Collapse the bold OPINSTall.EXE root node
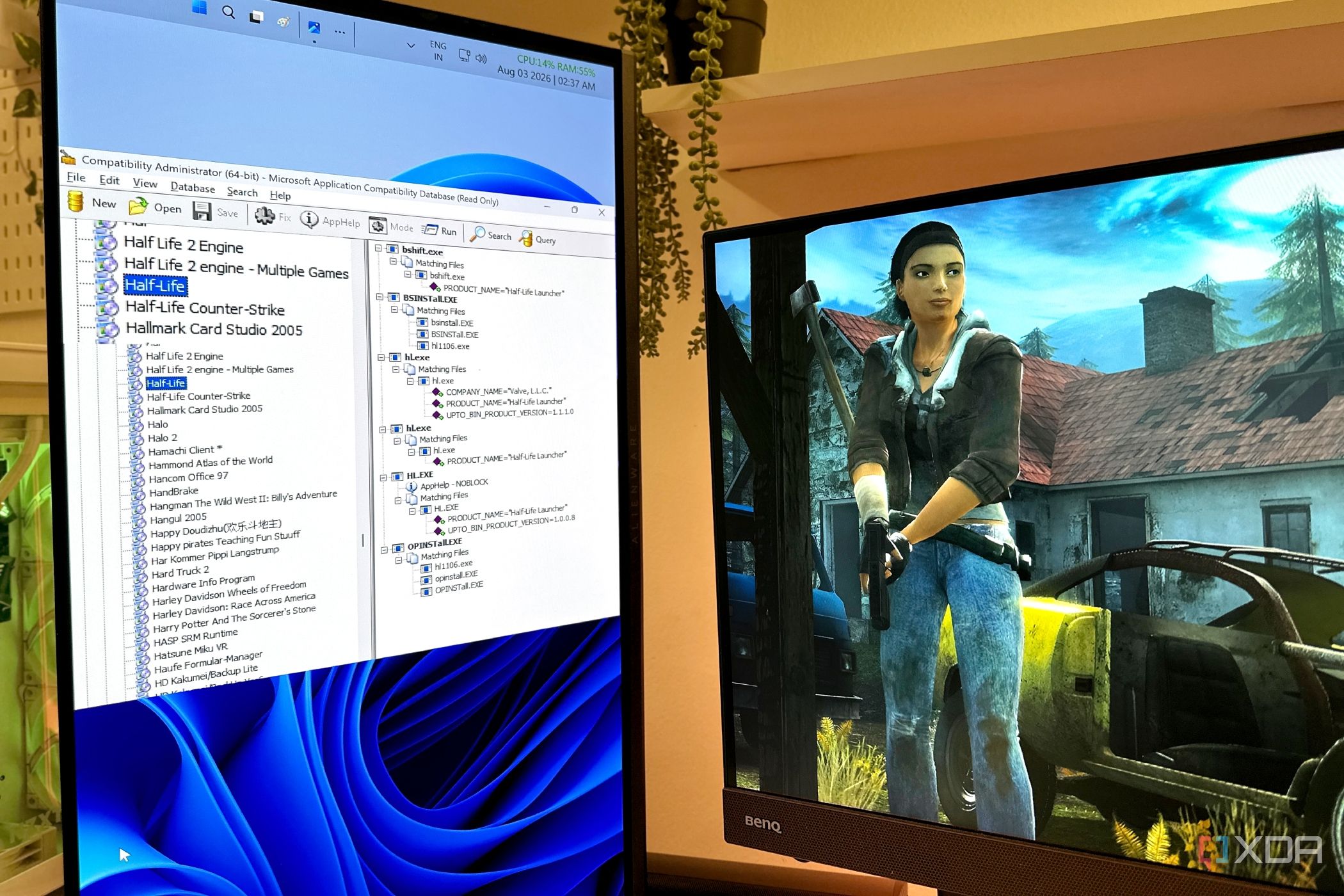Image resolution: width=1344 pixels, height=896 pixels. pos(385,549)
